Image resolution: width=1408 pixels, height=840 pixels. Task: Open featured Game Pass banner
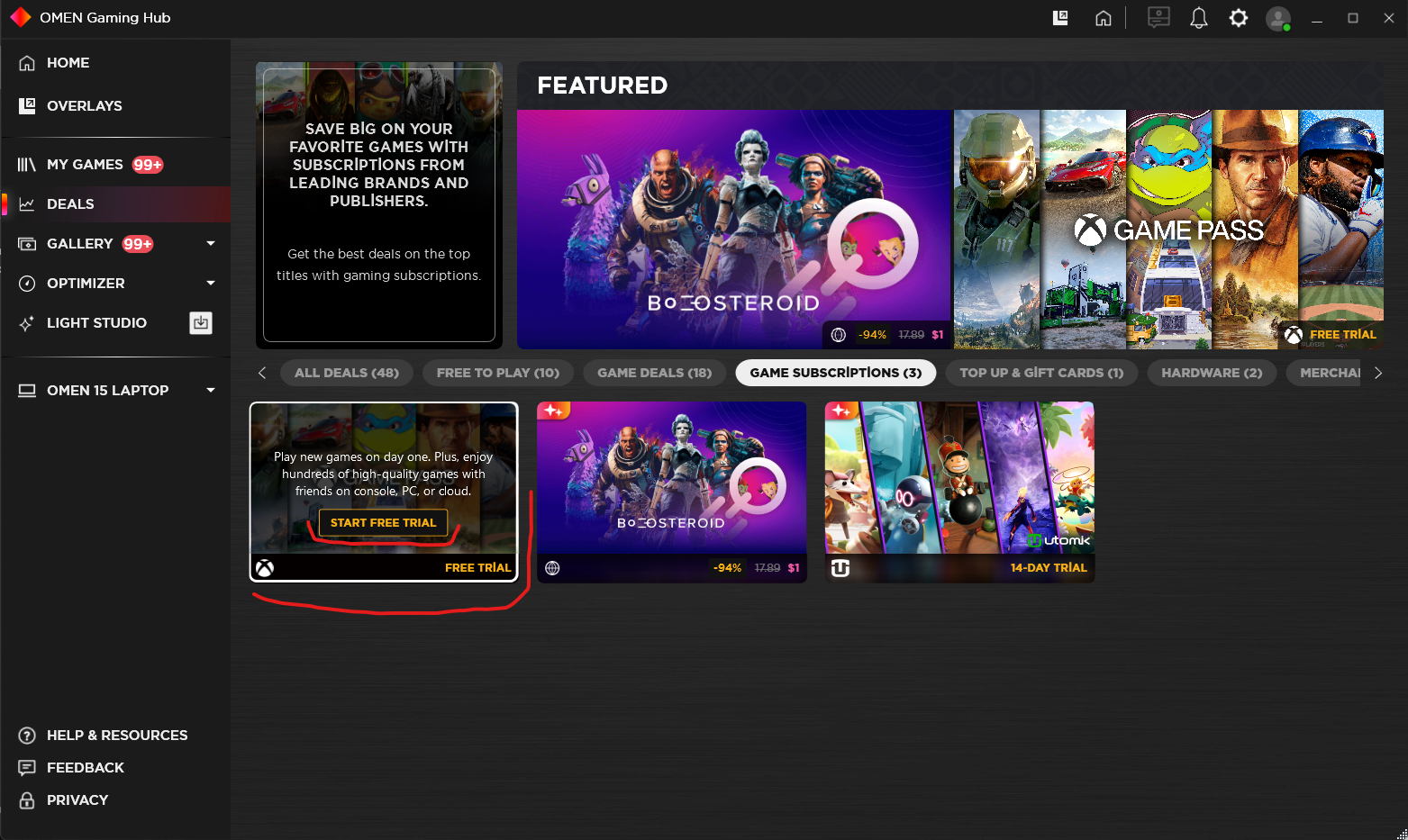pyautogui.click(x=1168, y=230)
